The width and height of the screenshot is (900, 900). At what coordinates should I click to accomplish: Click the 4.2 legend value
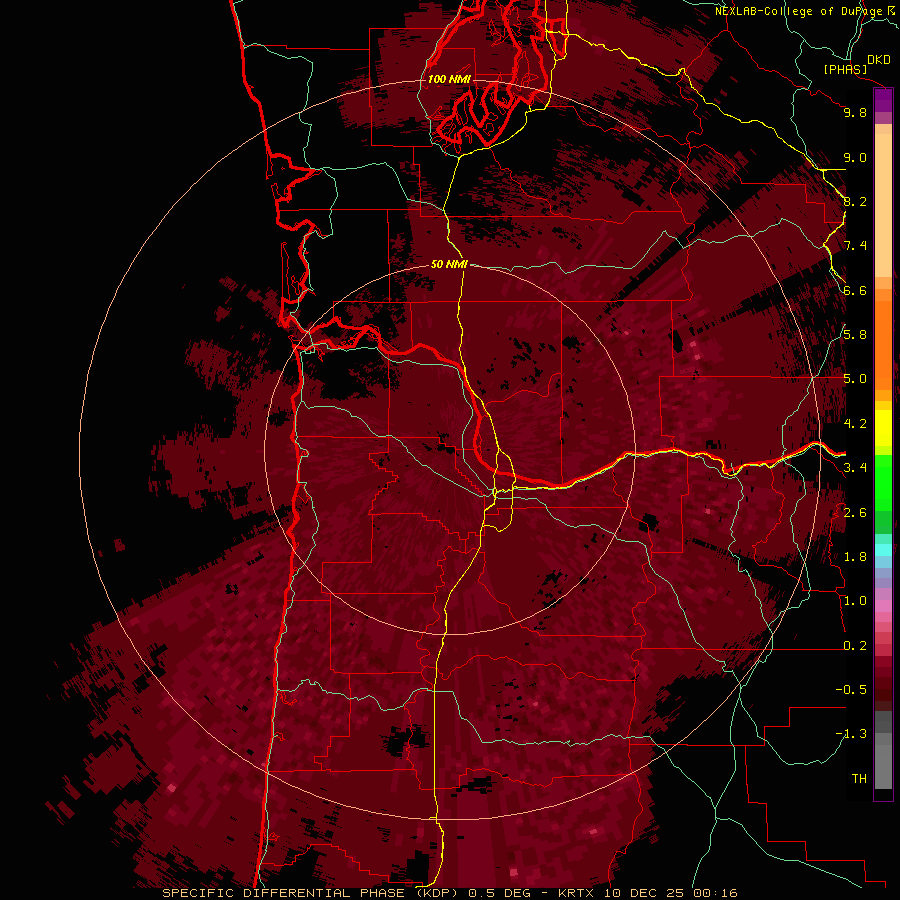(855, 424)
